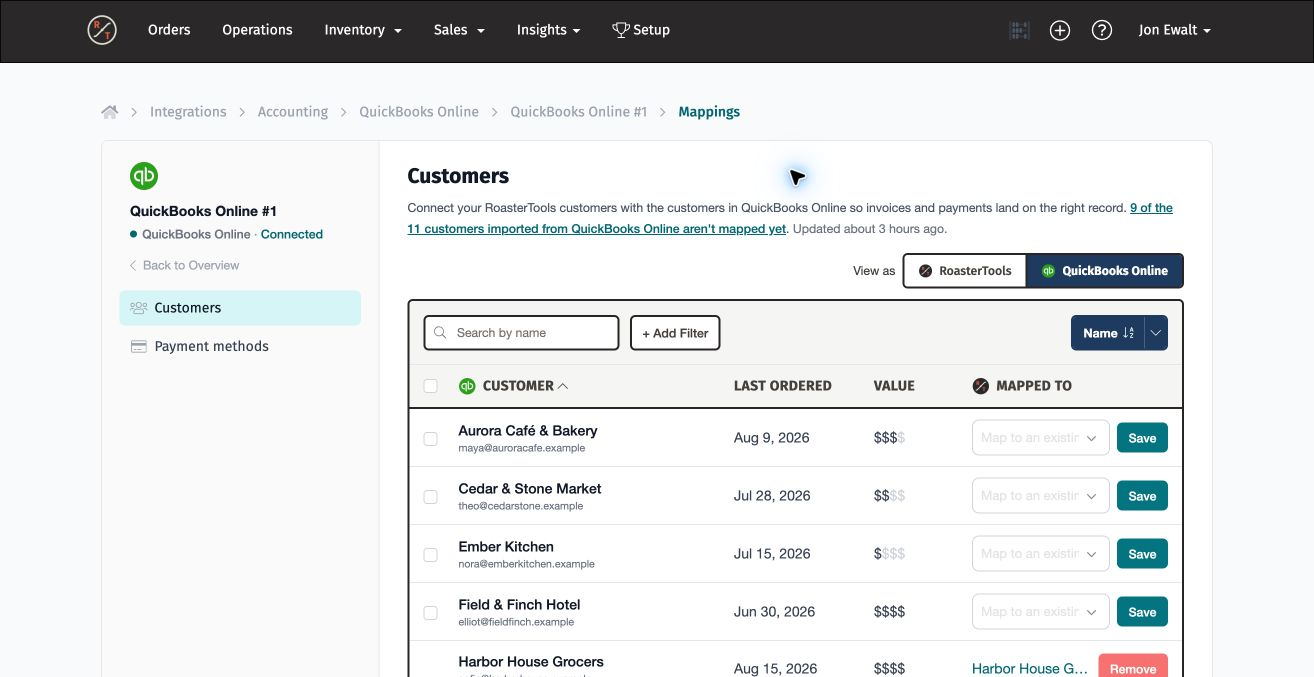Viewport: 1314px width, 677px height.
Task: Switch view to RoasterTools
Action: pyautogui.click(x=965, y=271)
